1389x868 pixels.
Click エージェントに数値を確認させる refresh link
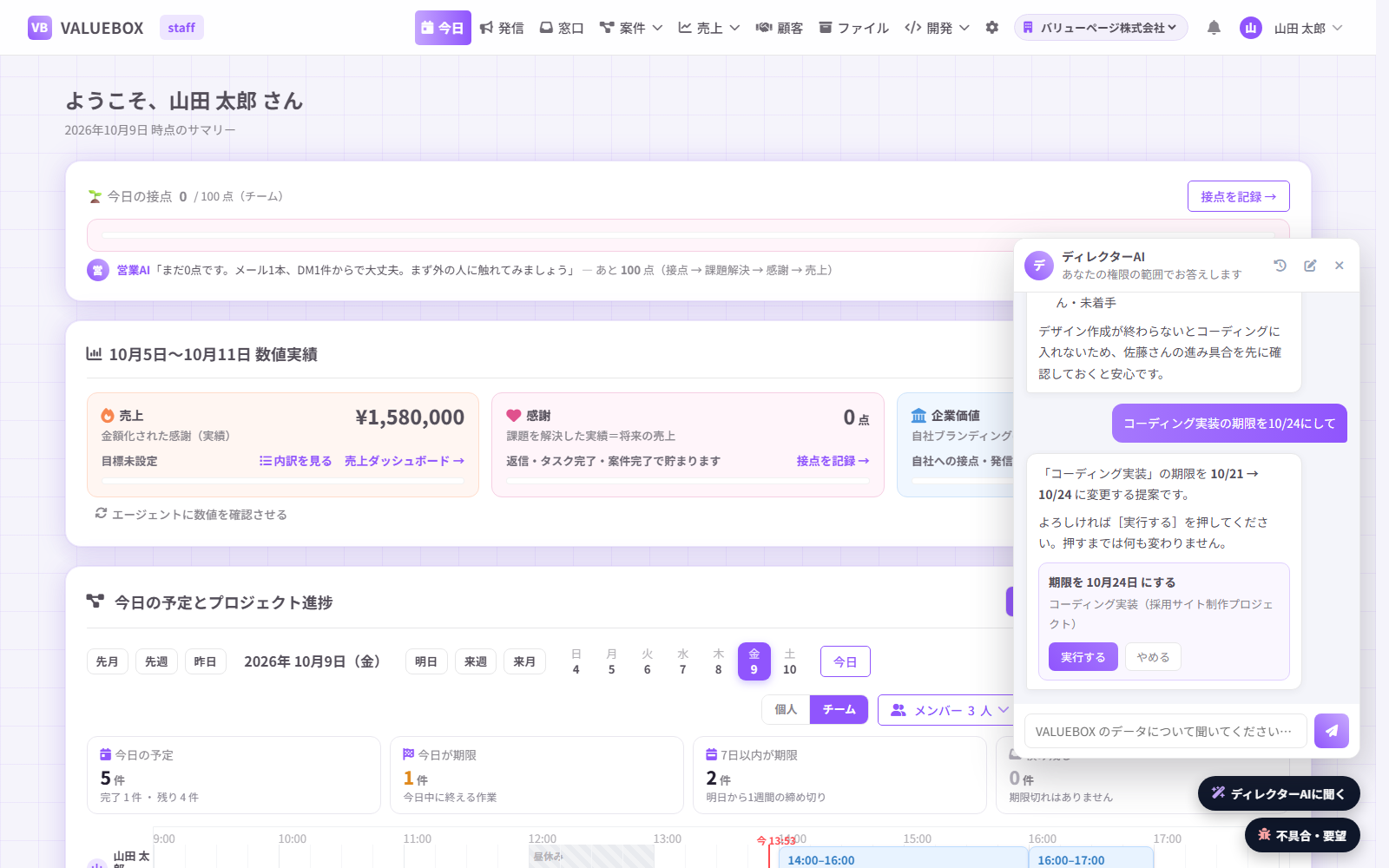tap(191, 514)
